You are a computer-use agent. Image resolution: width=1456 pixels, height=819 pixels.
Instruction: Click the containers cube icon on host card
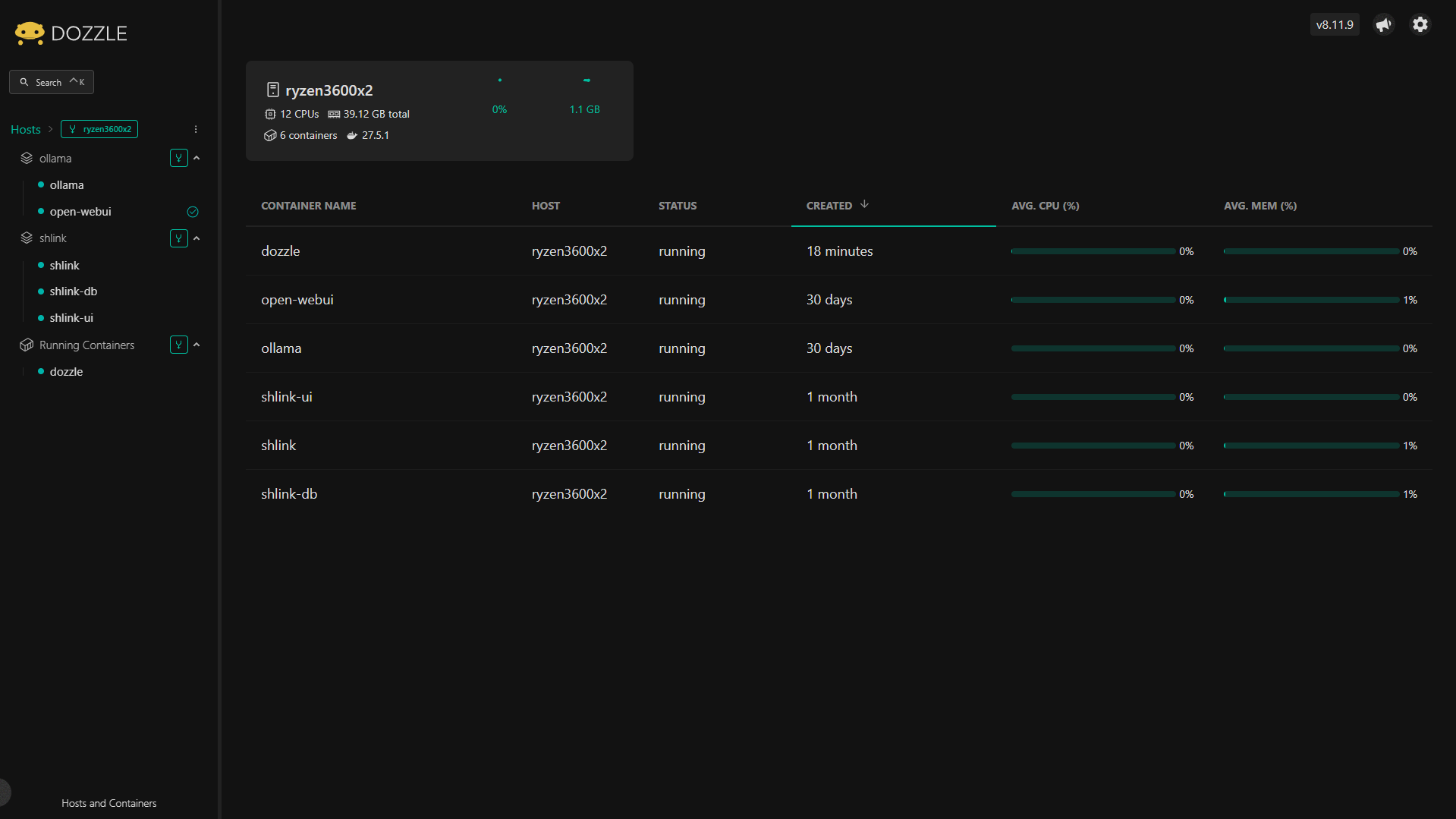tap(270, 135)
